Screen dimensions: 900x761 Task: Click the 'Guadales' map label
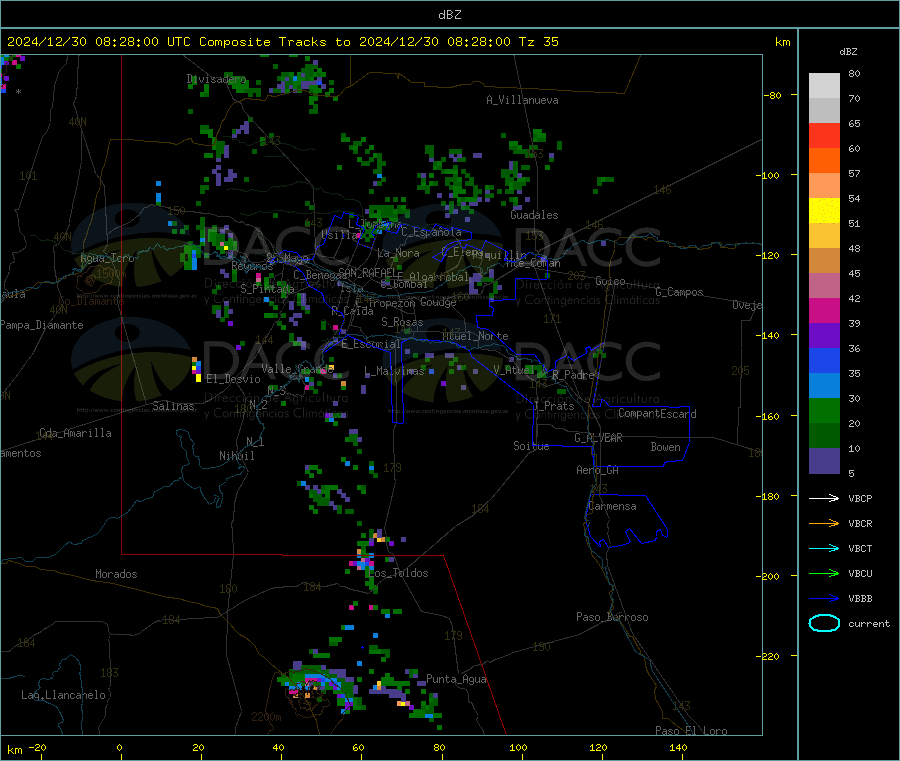(534, 215)
